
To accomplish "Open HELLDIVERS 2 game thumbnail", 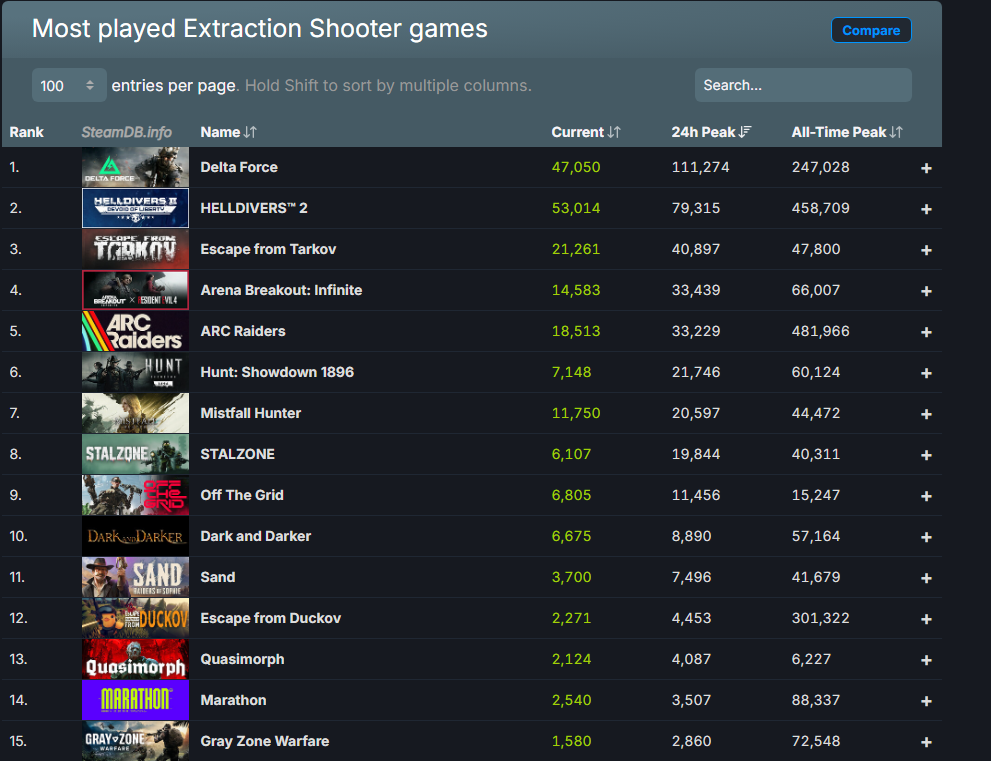I will pos(135,208).
